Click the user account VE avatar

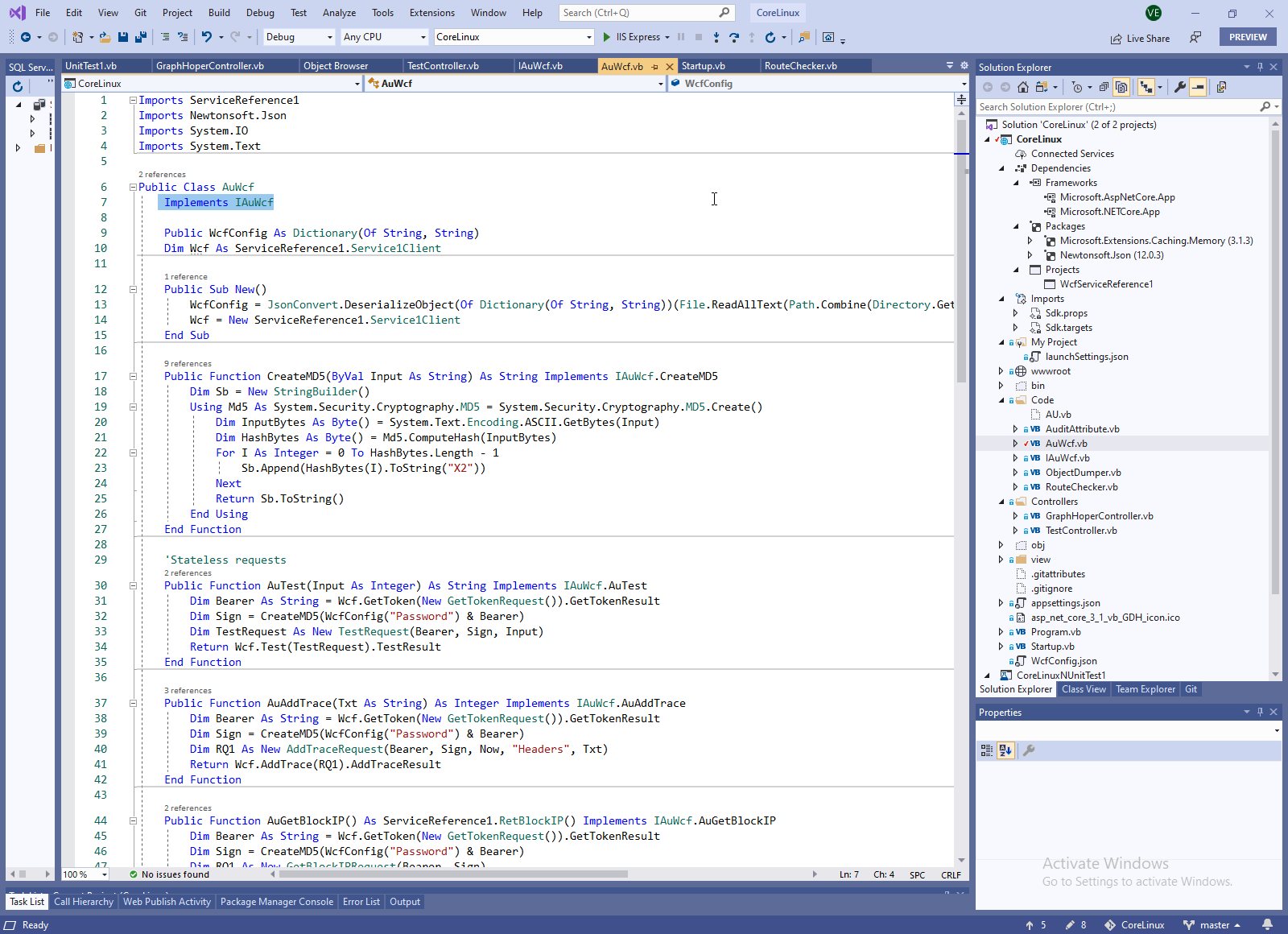tap(1154, 13)
